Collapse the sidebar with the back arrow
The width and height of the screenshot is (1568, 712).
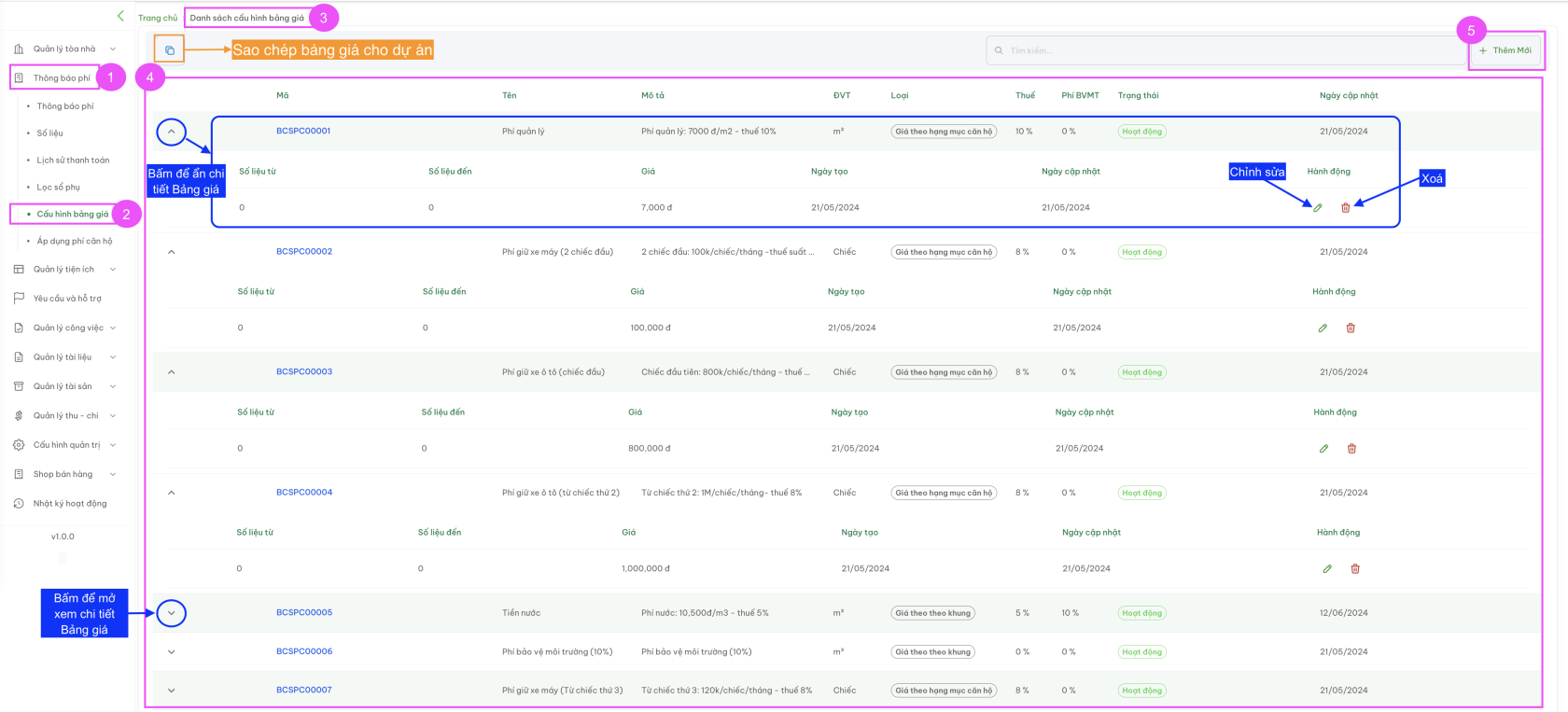[x=120, y=16]
